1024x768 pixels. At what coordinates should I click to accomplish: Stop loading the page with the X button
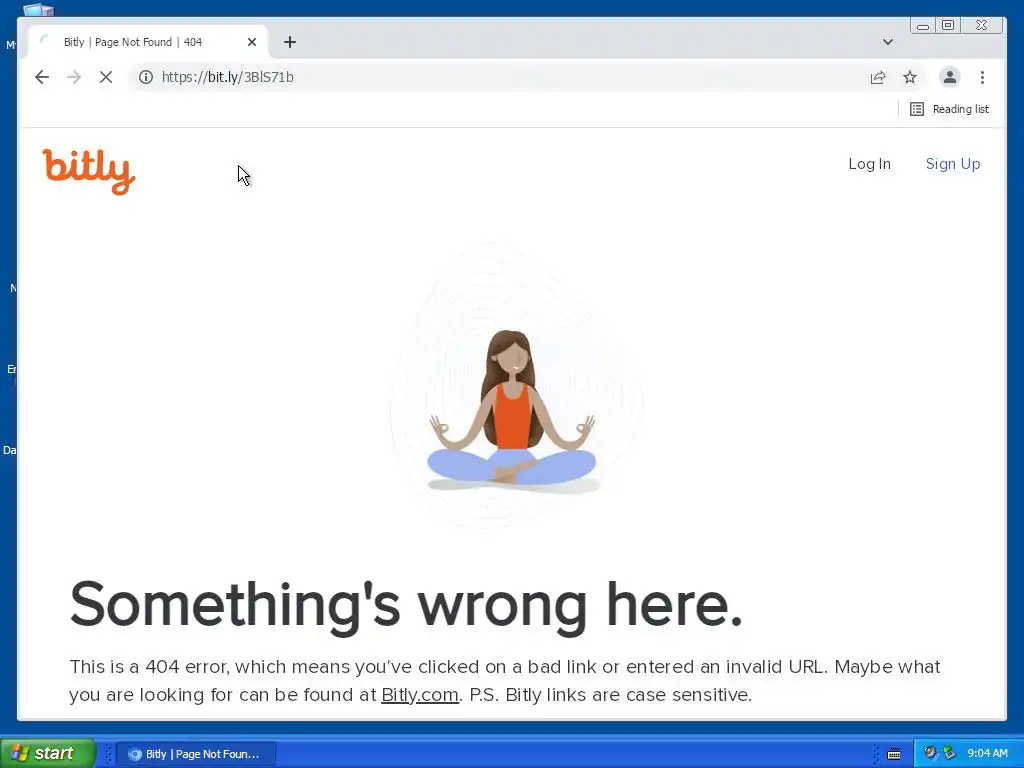coord(106,77)
